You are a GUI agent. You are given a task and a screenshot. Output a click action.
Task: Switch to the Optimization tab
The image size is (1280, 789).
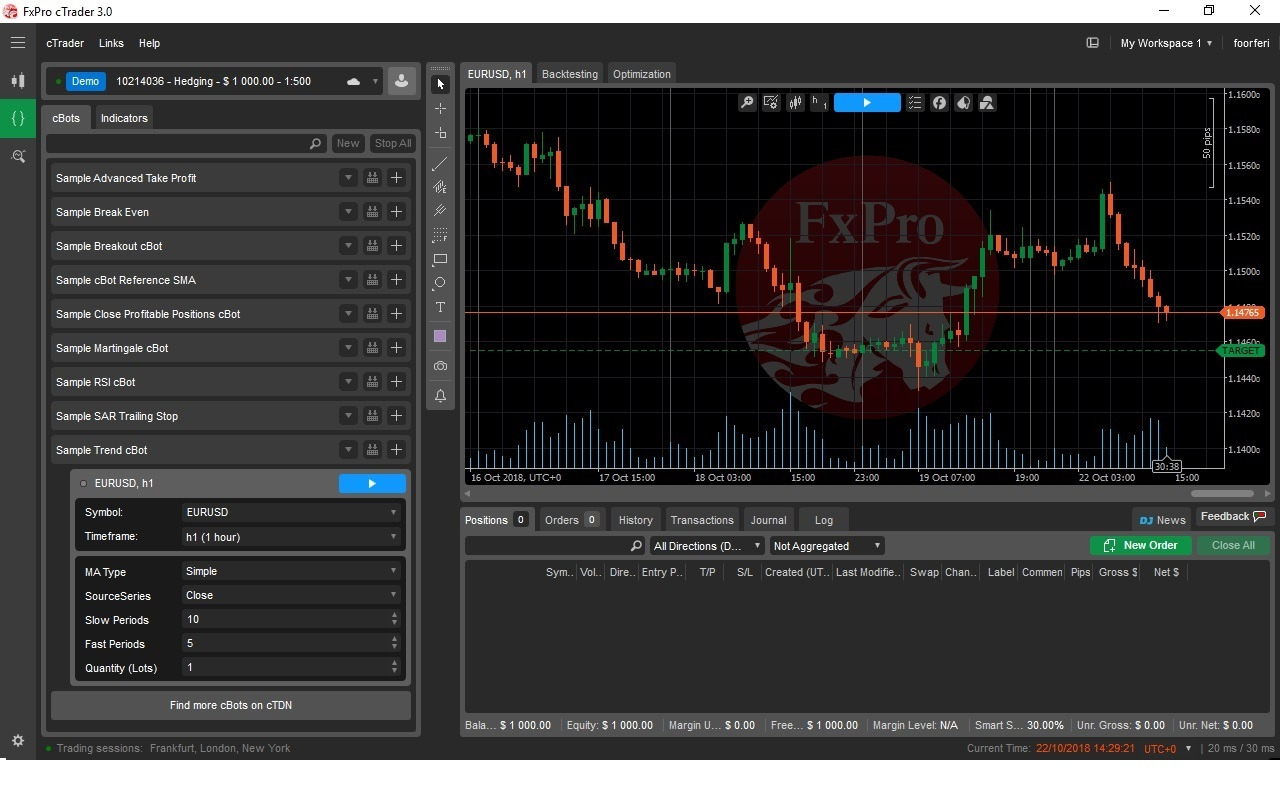[642, 74]
